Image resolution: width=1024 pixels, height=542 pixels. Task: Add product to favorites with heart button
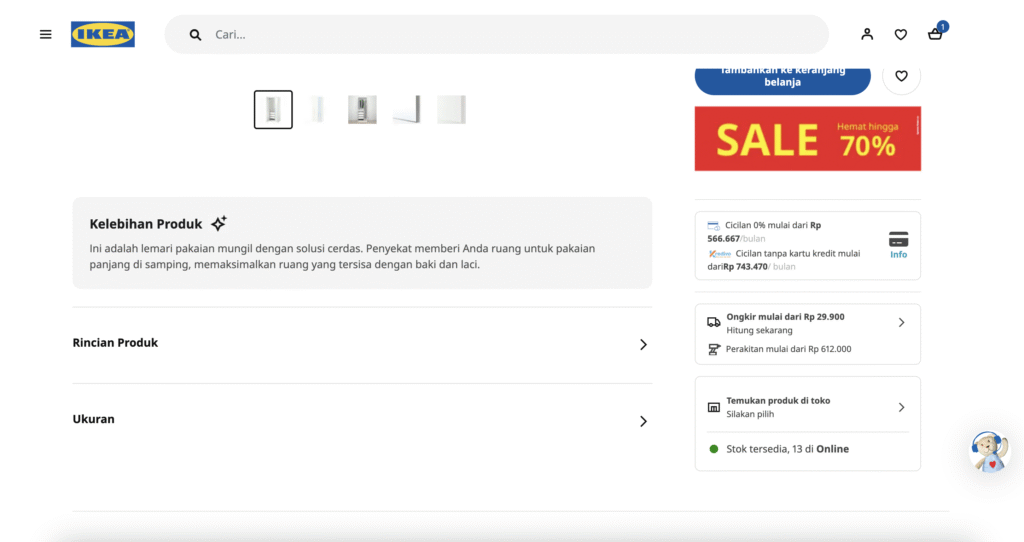click(901, 76)
